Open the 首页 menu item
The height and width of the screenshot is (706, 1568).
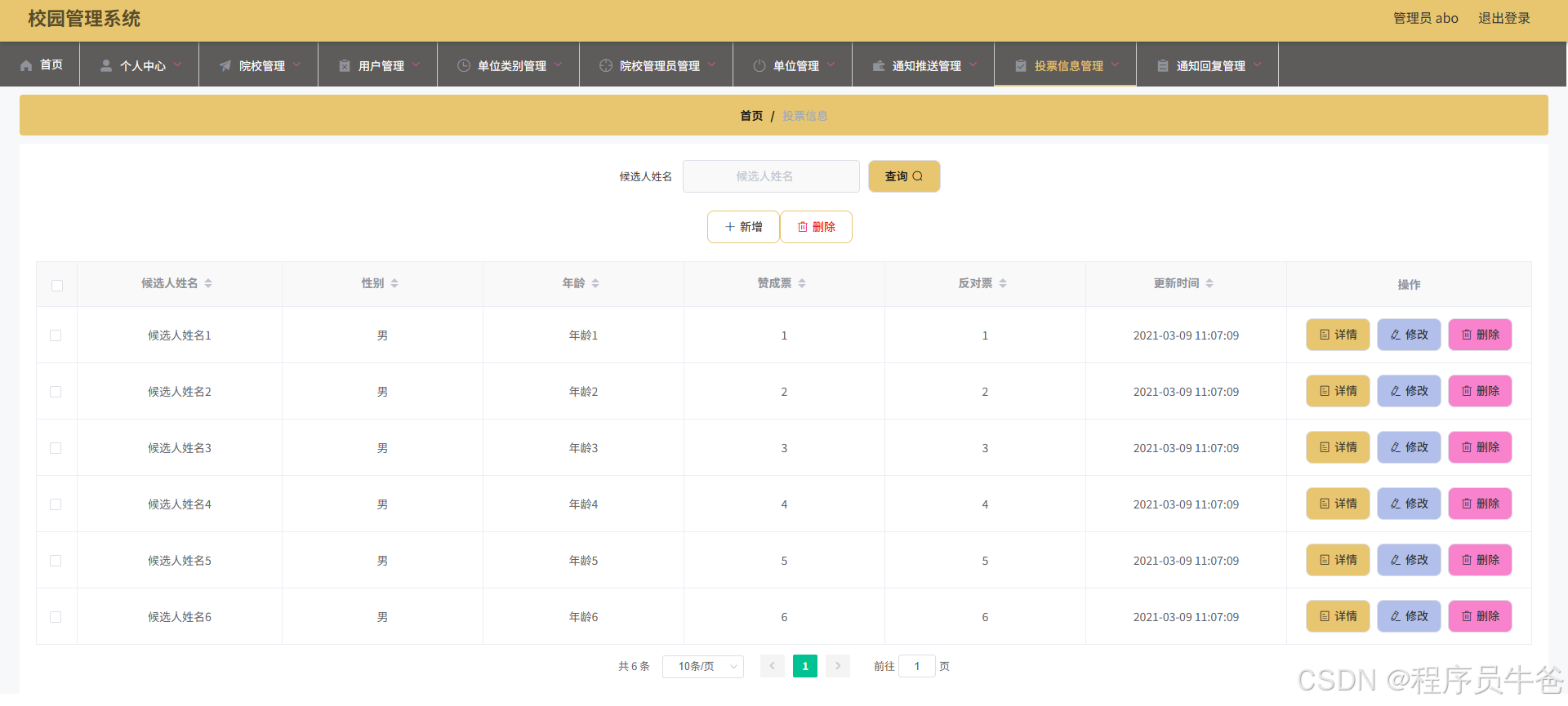40,64
